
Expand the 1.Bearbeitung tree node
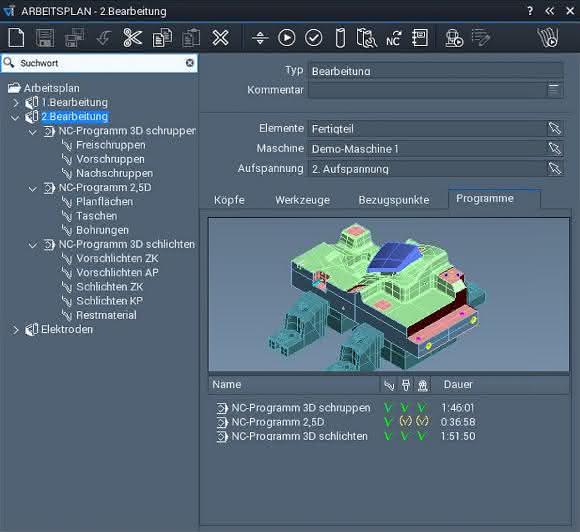point(16,102)
